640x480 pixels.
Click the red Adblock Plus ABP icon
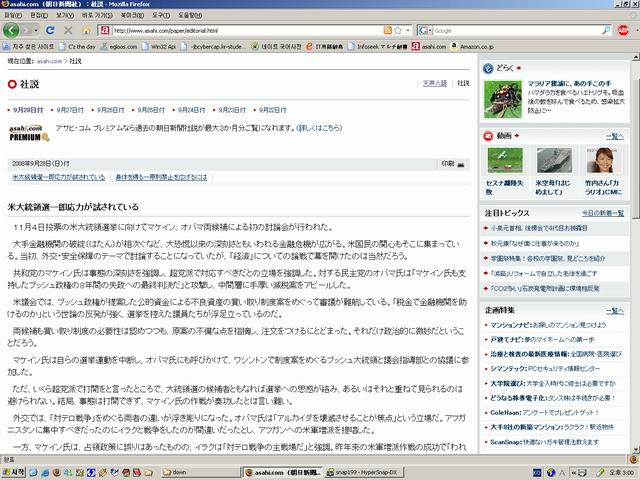(x=622, y=30)
